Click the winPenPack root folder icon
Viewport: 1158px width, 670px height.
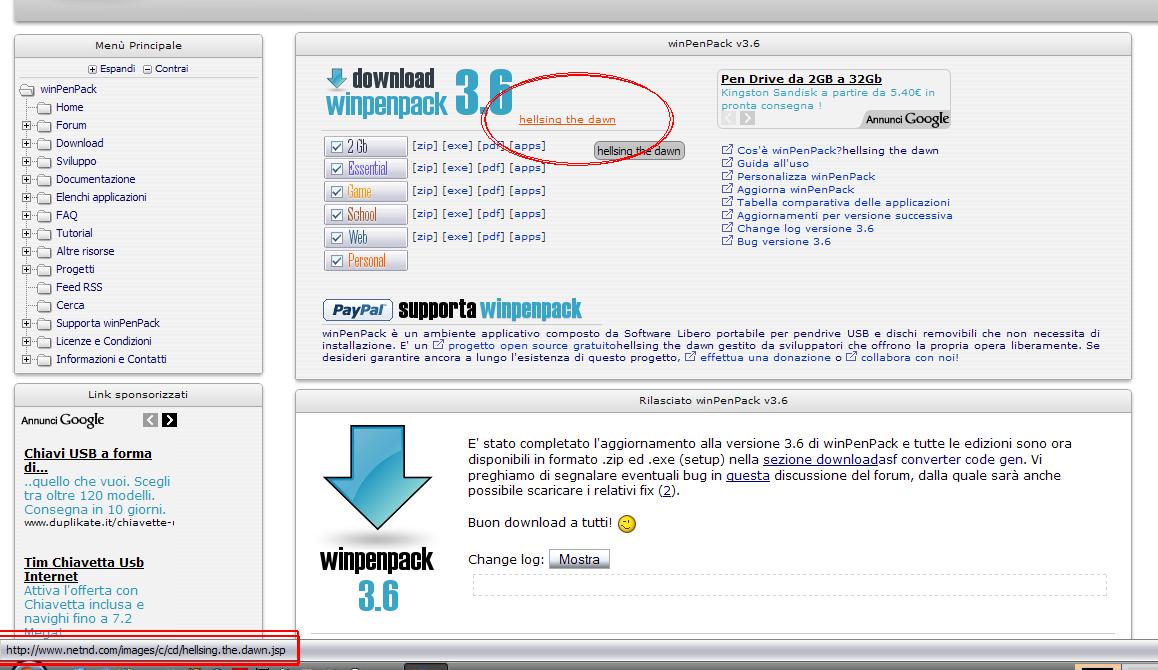(27, 90)
